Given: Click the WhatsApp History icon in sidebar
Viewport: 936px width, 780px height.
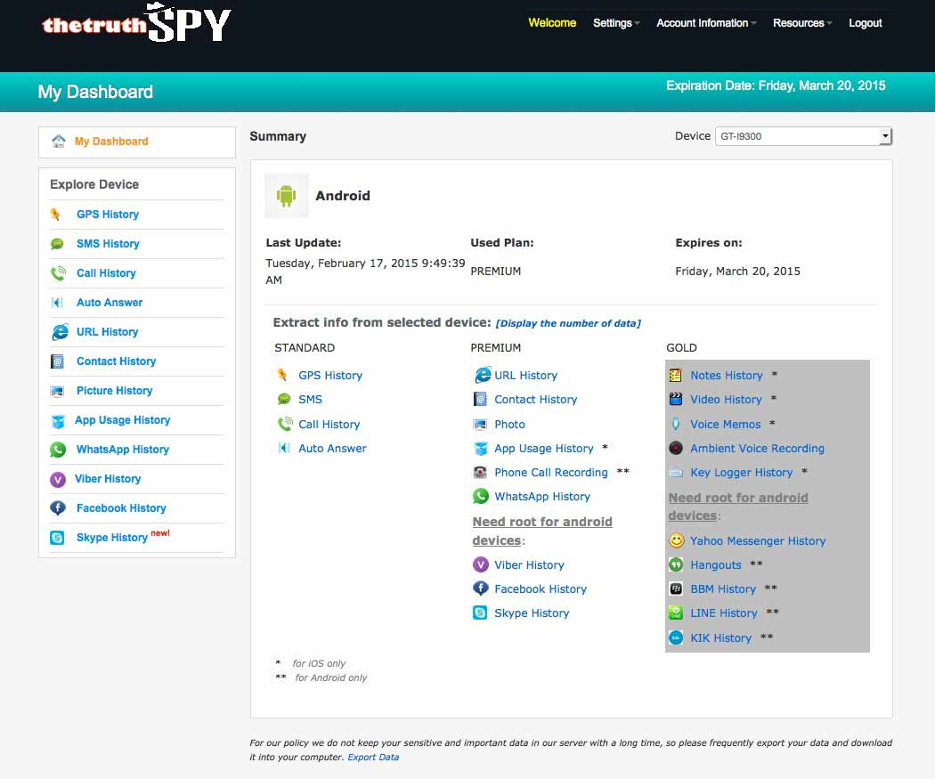Looking at the screenshot, I should (58, 449).
